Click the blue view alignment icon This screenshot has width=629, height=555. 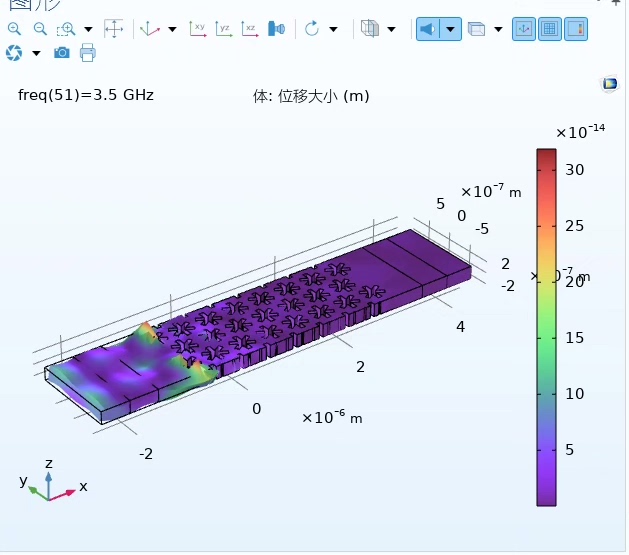click(276, 29)
